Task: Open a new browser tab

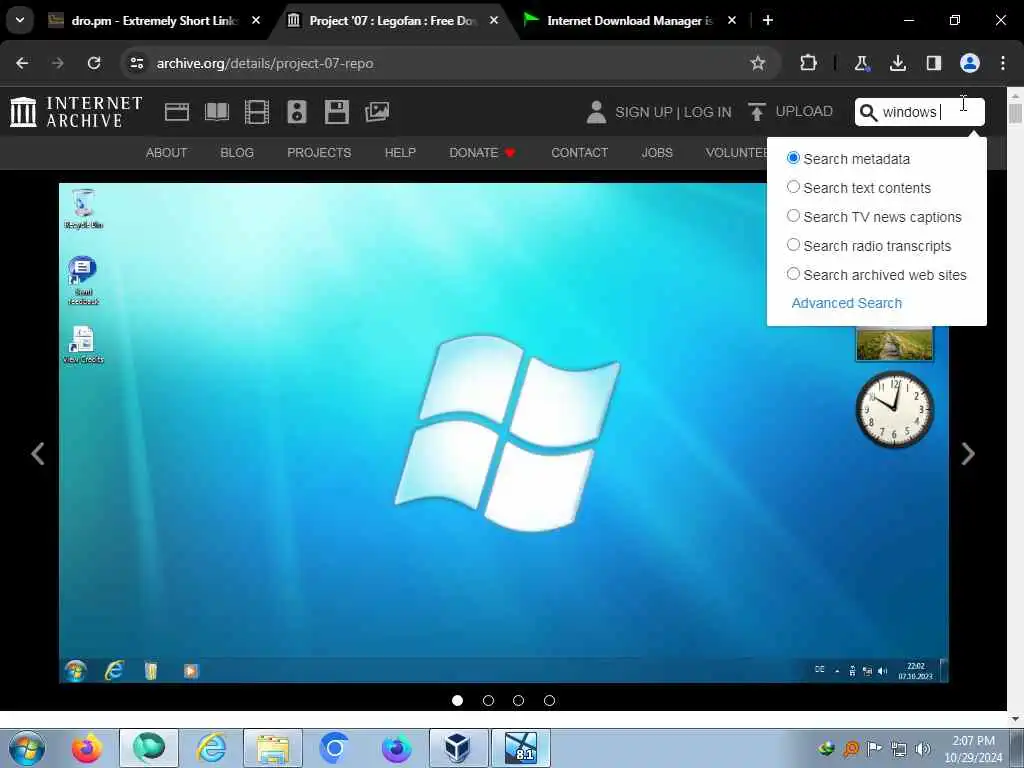Action: point(768,21)
